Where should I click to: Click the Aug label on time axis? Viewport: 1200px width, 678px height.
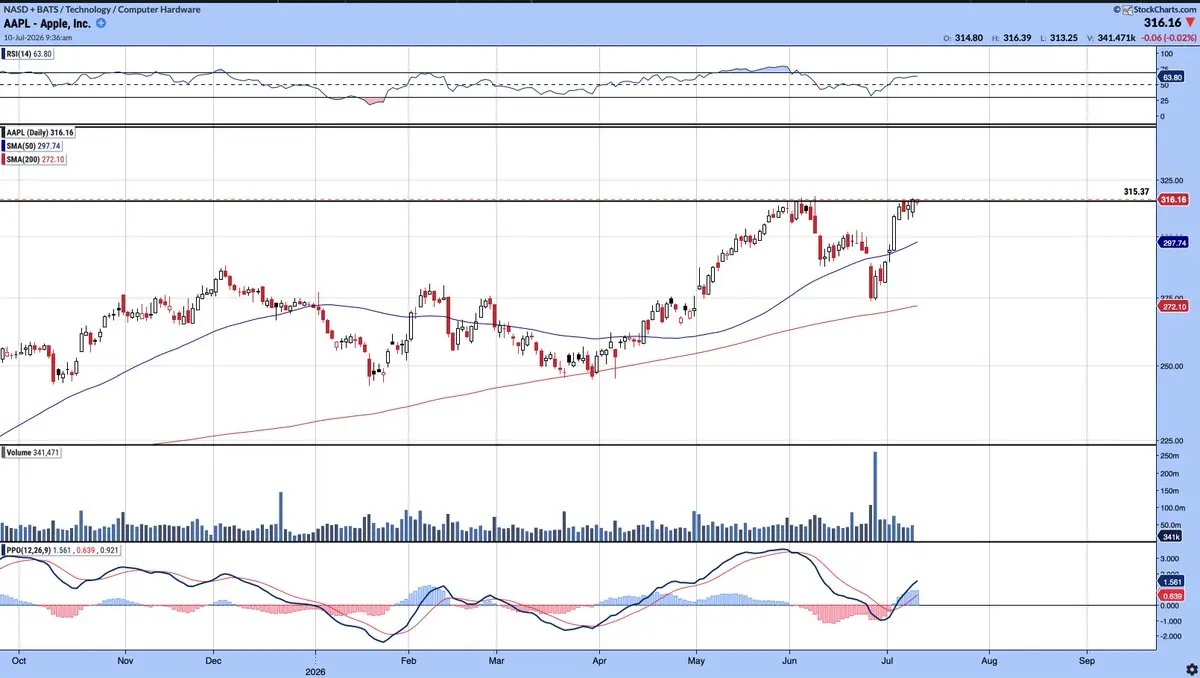989,660
